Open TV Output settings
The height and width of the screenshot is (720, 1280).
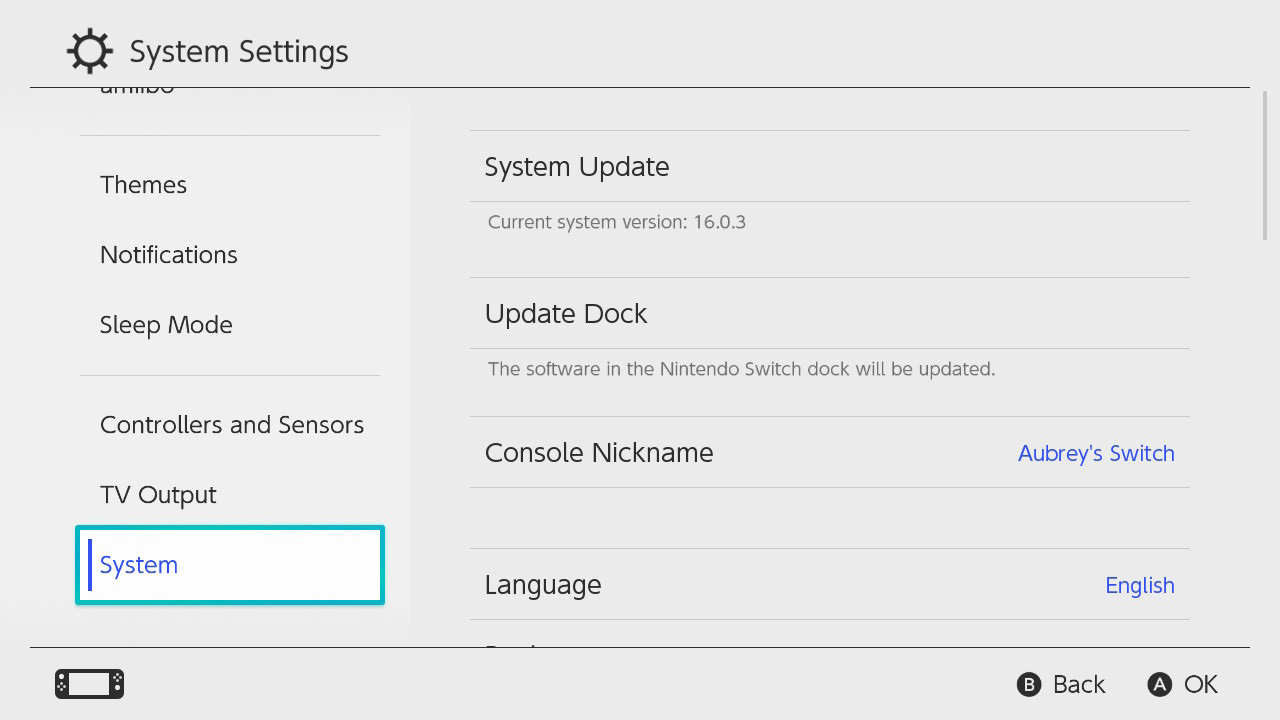pyautogui.click(x=158, y=495)
